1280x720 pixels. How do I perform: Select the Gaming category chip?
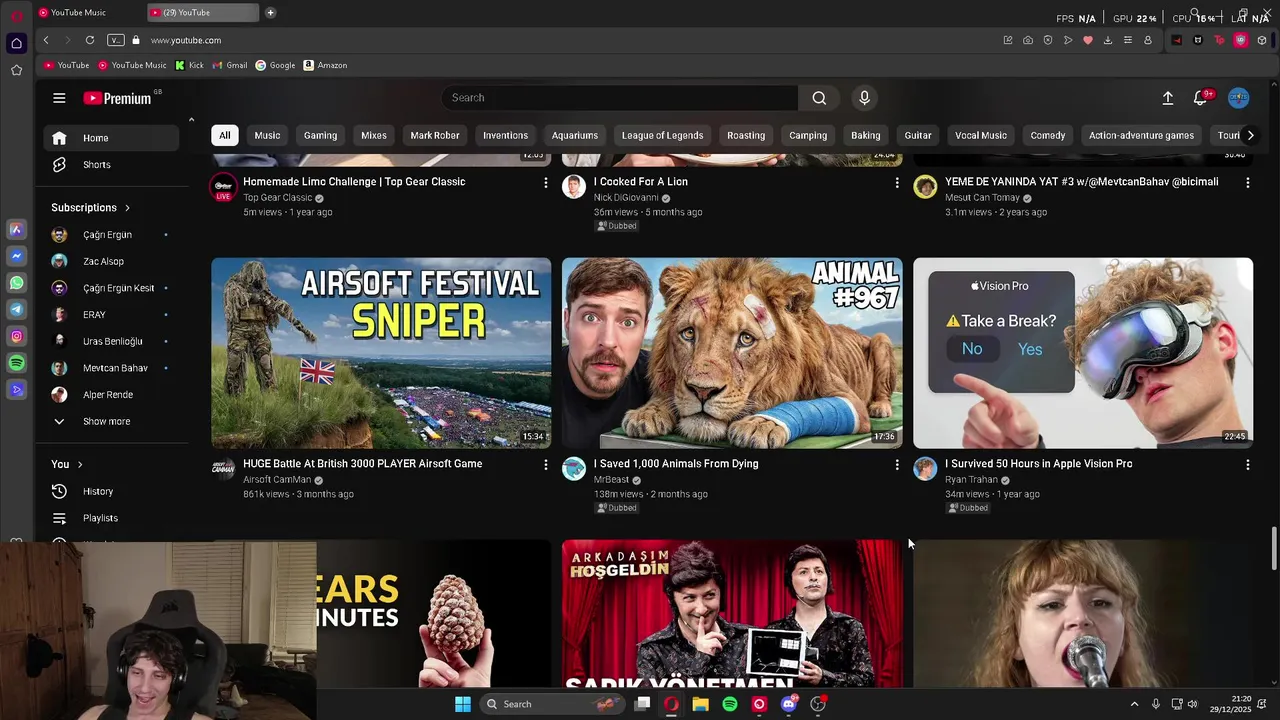coord(321,135)
